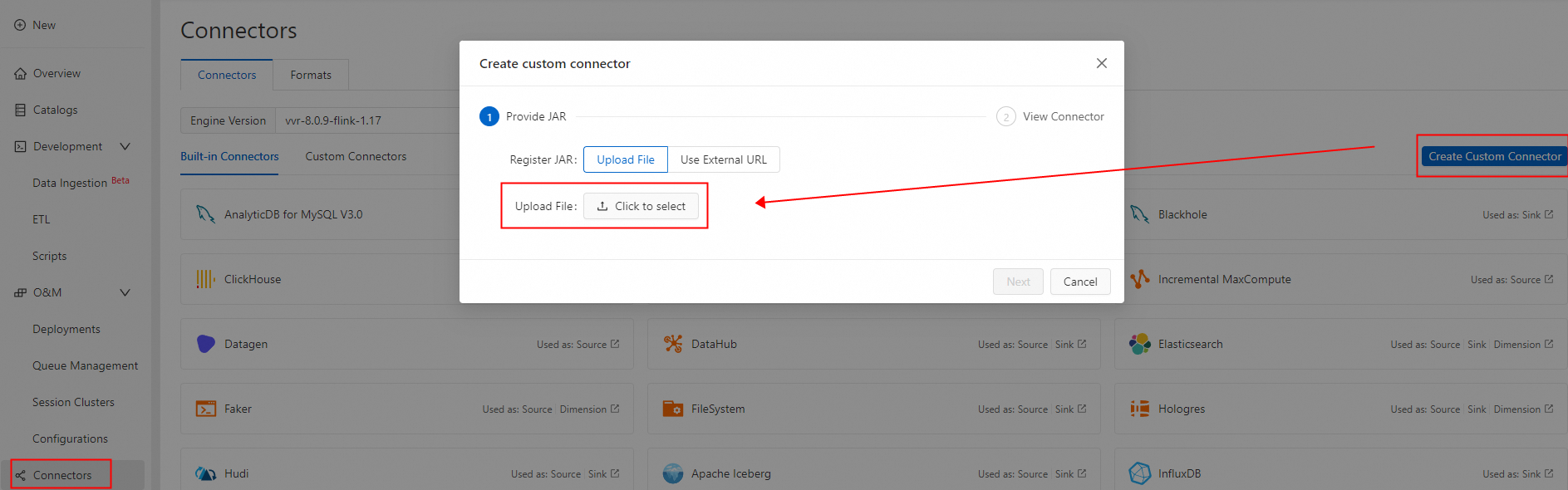Close the Create custom connector dialog
This screenshot has height=490, width=1568.
coord(1102,63)
